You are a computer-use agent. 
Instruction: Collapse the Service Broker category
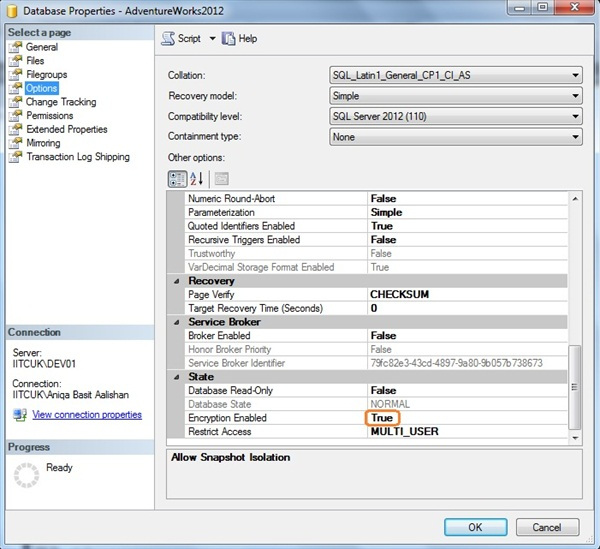[x=176, y=322]
